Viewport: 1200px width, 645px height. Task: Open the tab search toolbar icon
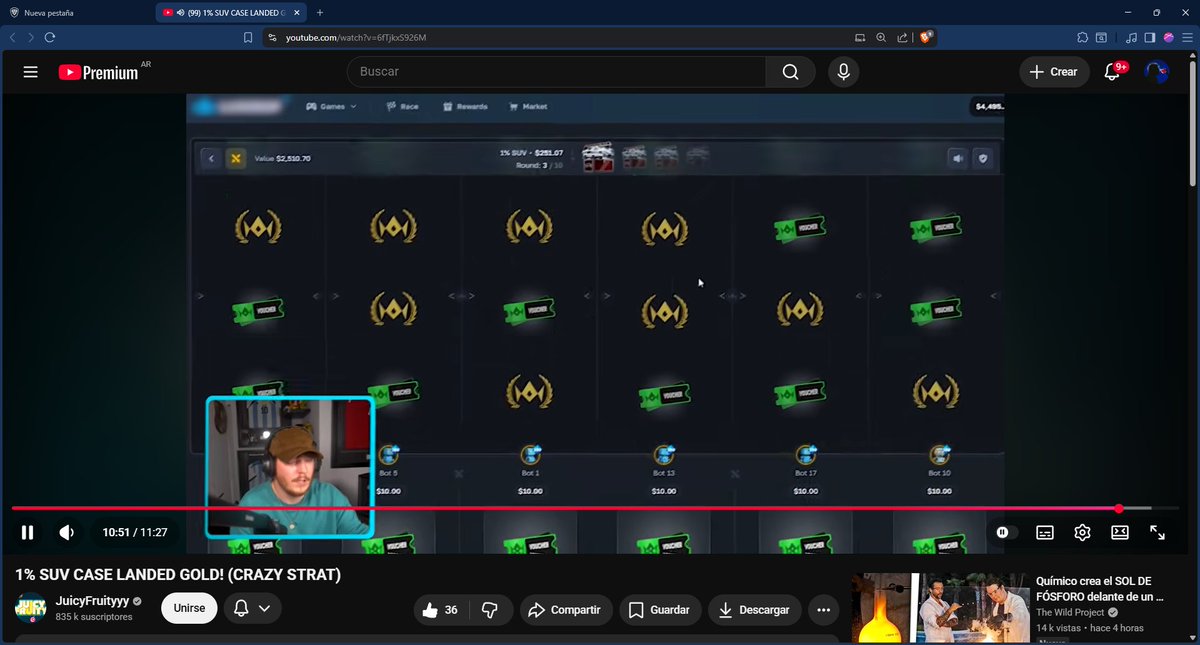[x=1102, y=37]
